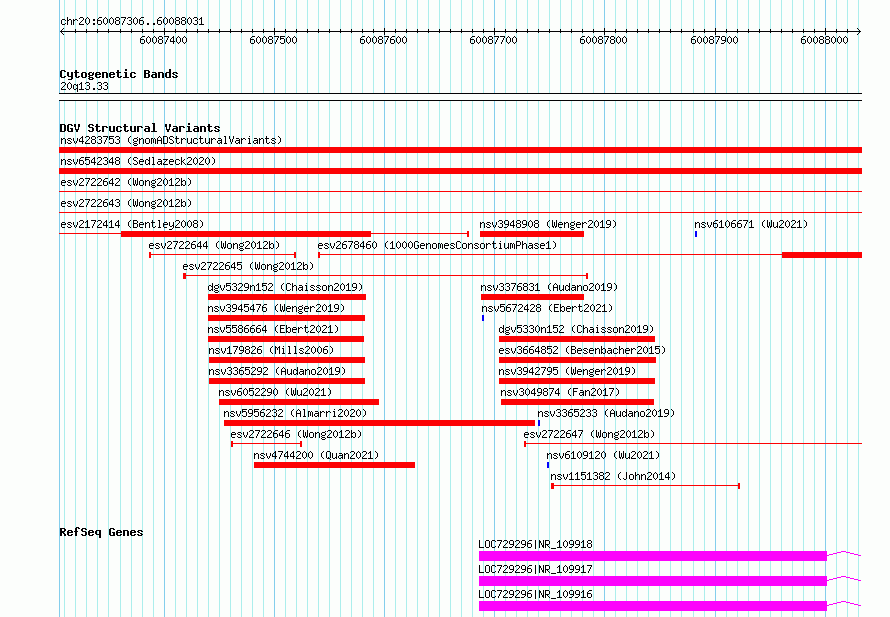Click the LOC729296|NR_109917 gene label
Viewport: 890px width, 617px height.
[535, 569]
